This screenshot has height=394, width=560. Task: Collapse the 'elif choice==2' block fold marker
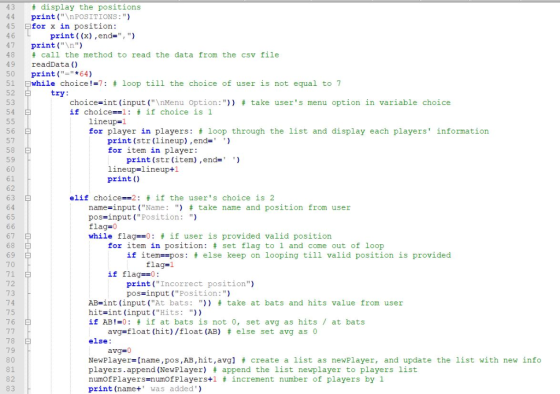click(x=28, y=198)
